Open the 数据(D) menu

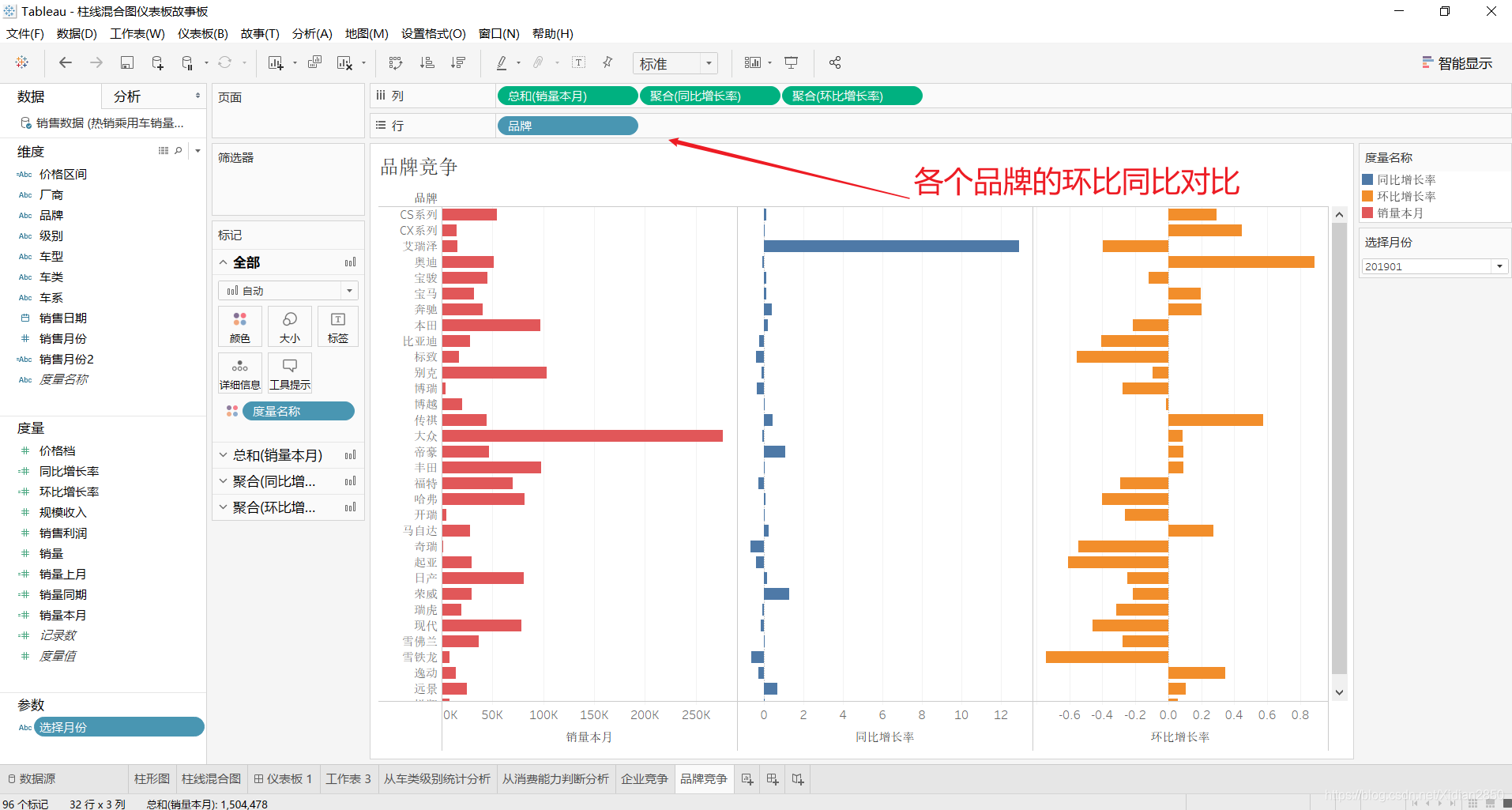pyautogui.click(x=77, y=33)
